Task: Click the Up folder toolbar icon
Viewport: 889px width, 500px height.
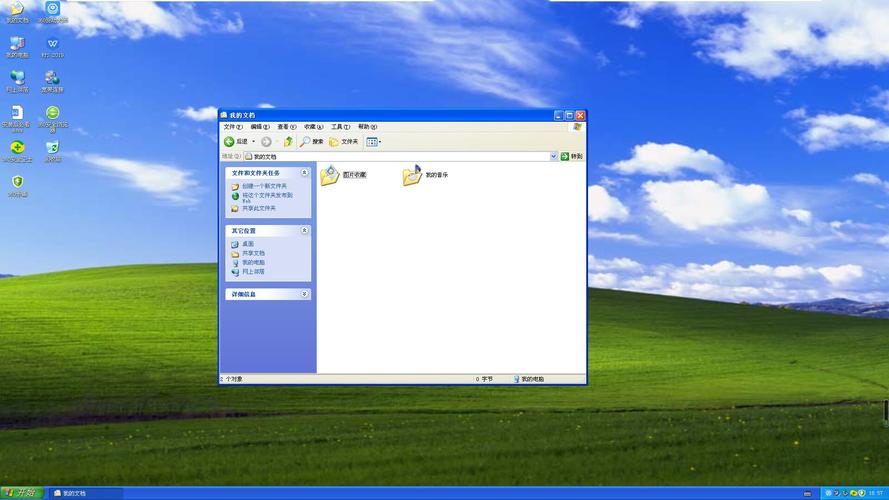Action: coord(288,142)
